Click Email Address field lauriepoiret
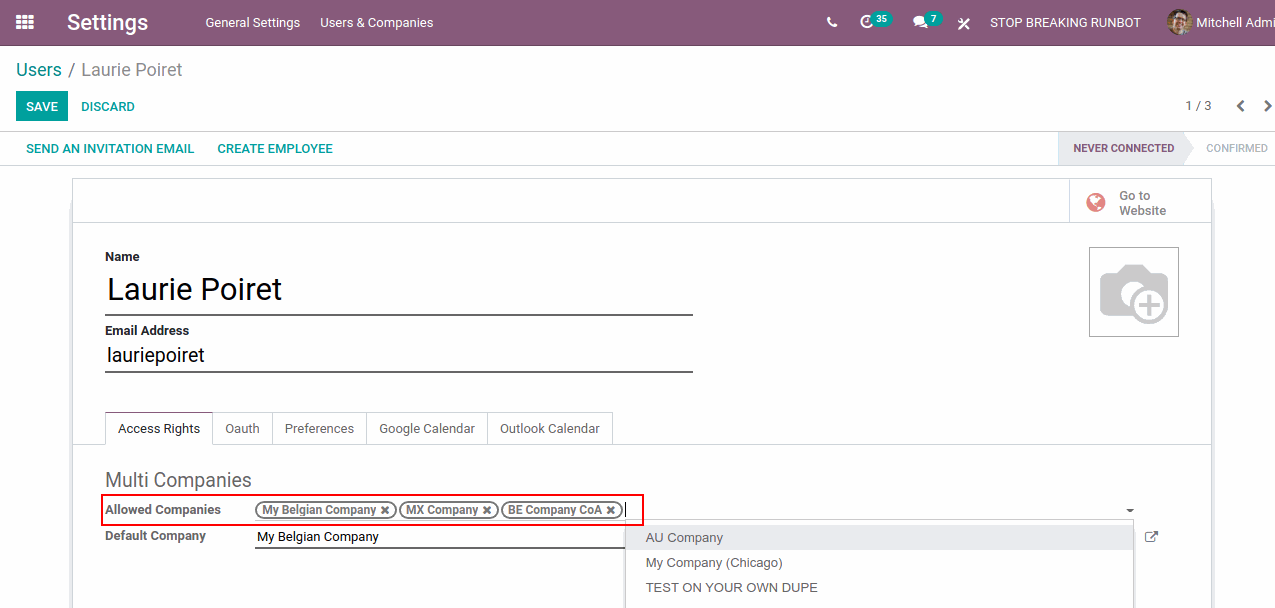 (399, 355)
